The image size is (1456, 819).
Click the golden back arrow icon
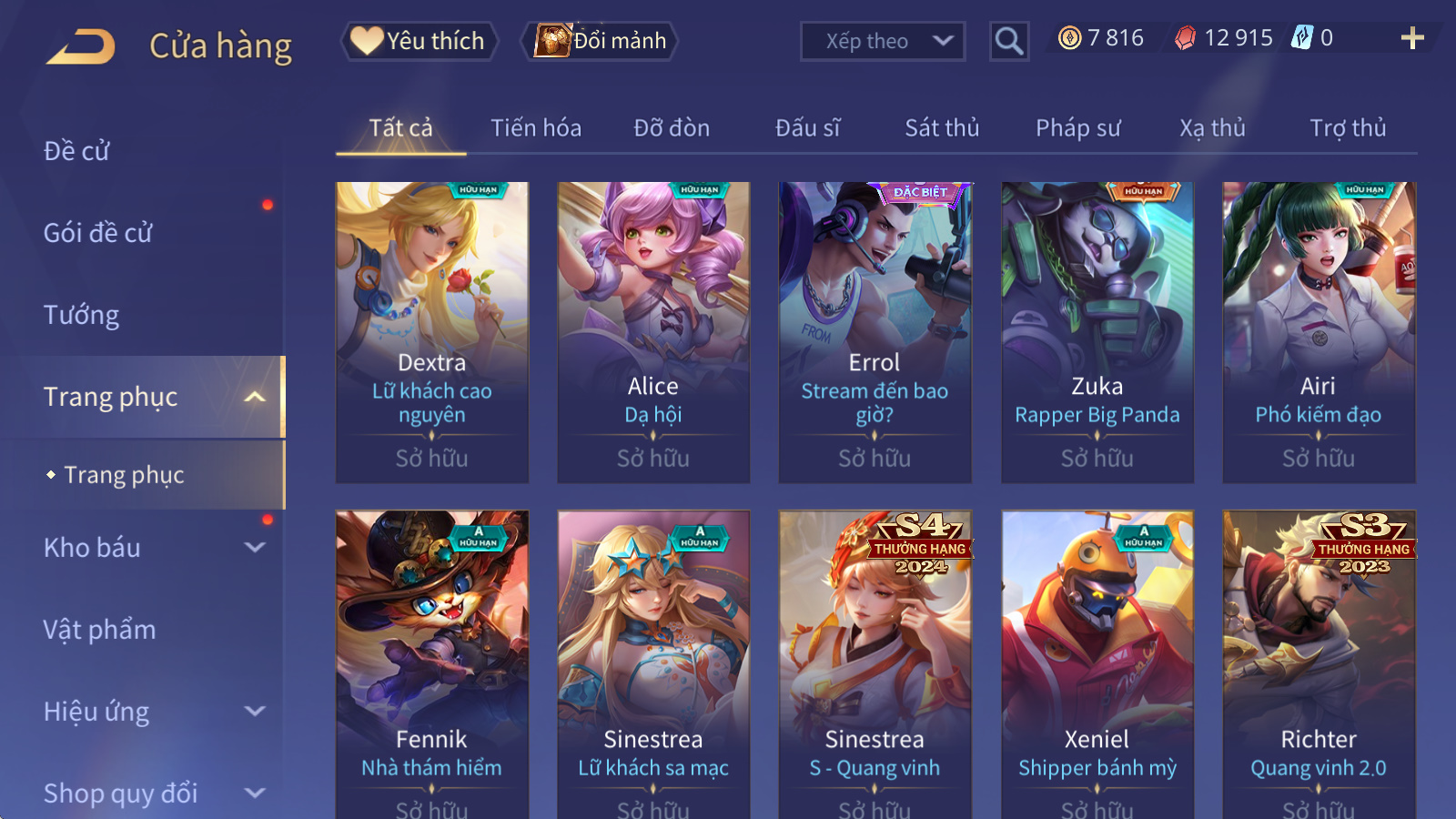pos(81,46)
